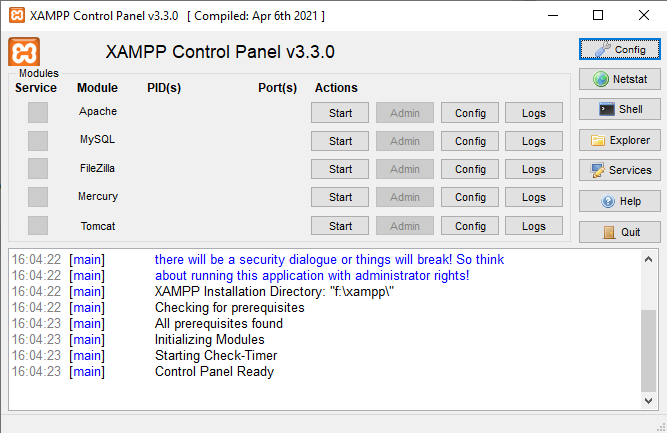Toggle the MySQL service checkbox
This screenshot has height=433, width=667.
38,141
